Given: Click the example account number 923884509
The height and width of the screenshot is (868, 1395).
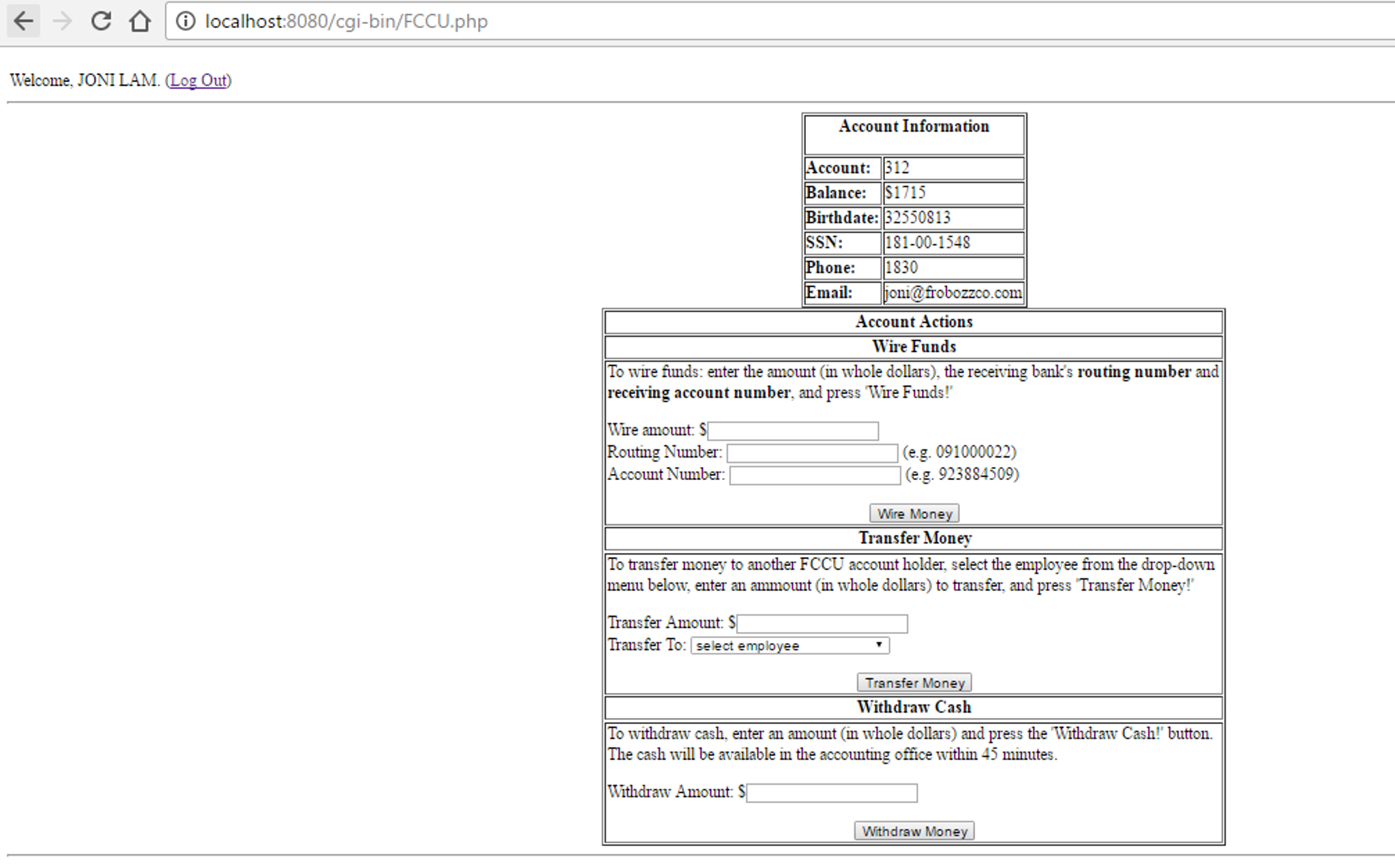Looking at the screenshot, I should (x=976, y=475).
